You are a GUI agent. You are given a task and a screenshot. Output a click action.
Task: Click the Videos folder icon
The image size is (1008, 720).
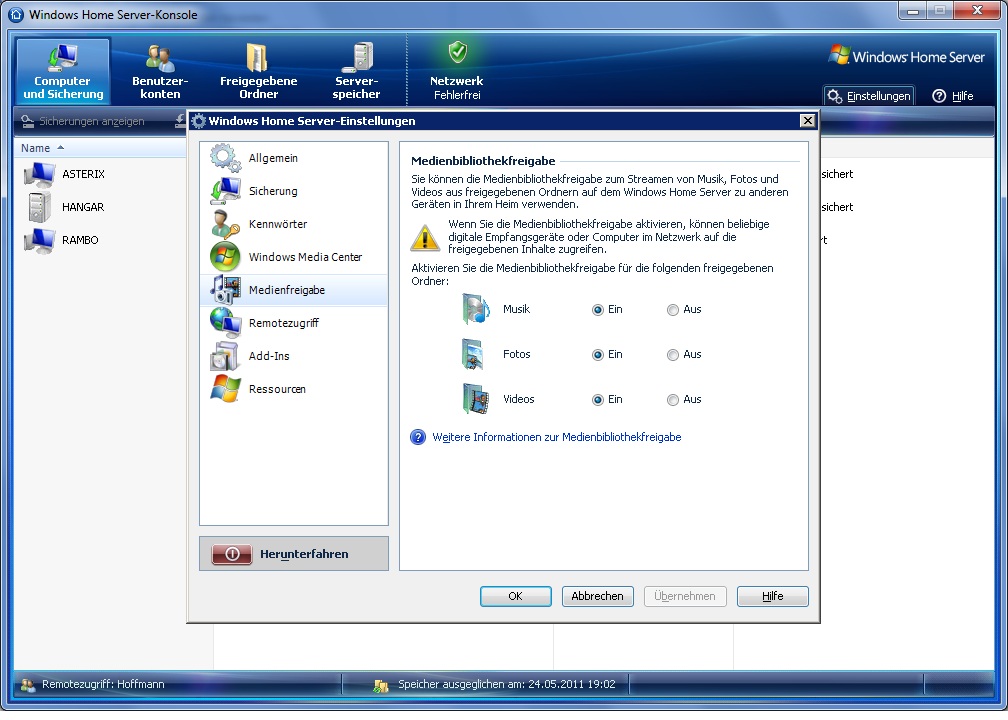click(476, 399)
